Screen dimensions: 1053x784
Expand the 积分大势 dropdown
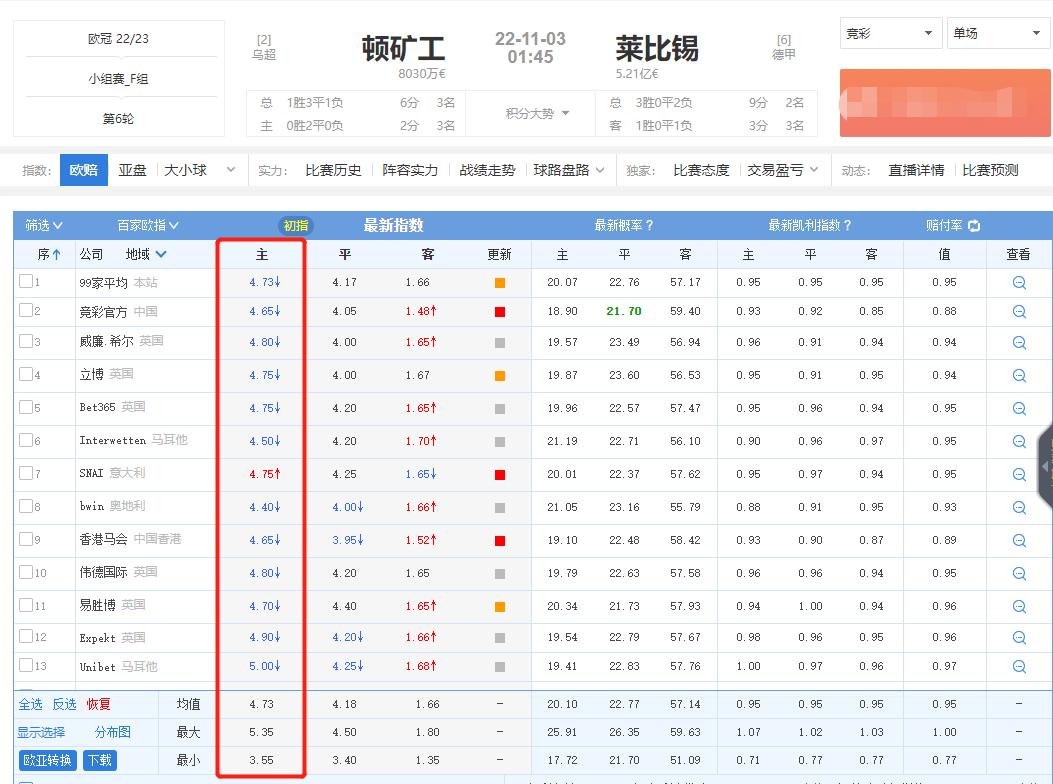531,113
